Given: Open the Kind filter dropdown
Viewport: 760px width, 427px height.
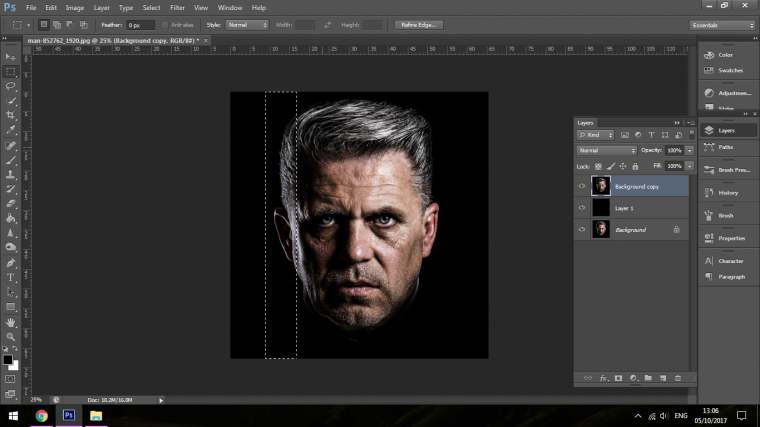Looking at the screenshot, I should tap(595, 135).
